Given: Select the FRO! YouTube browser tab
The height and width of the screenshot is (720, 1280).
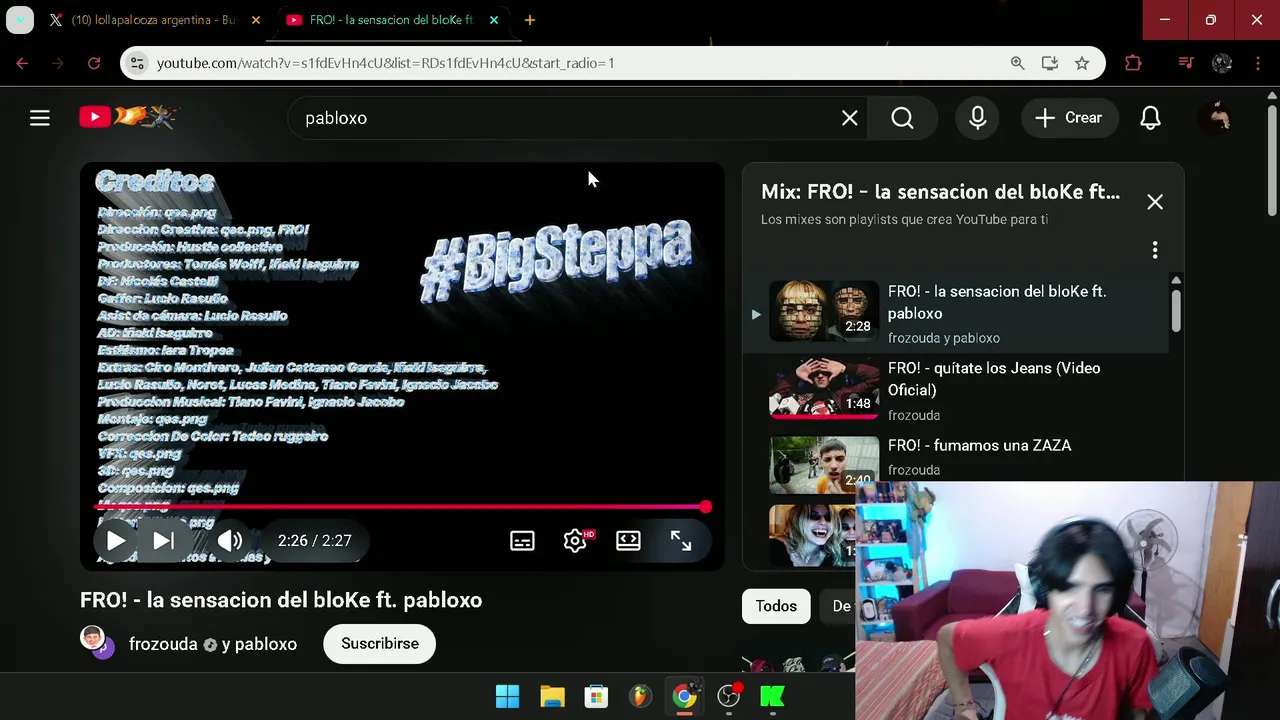Looking at the screenshot, I should click(x=392, y=20).
